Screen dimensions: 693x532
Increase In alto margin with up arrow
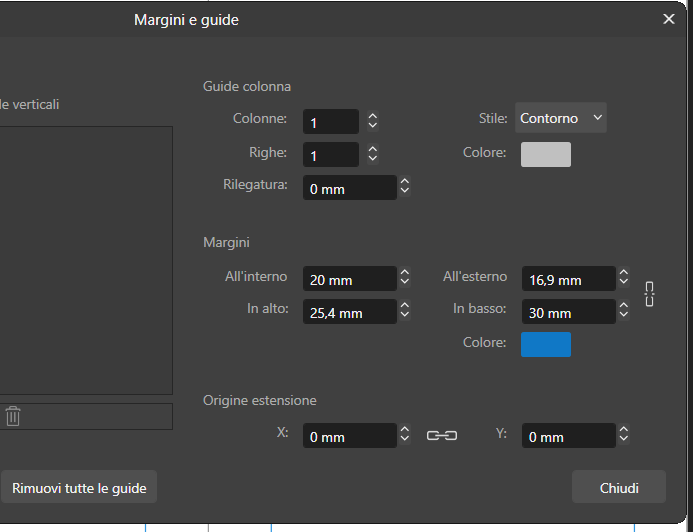pos(404,306)
